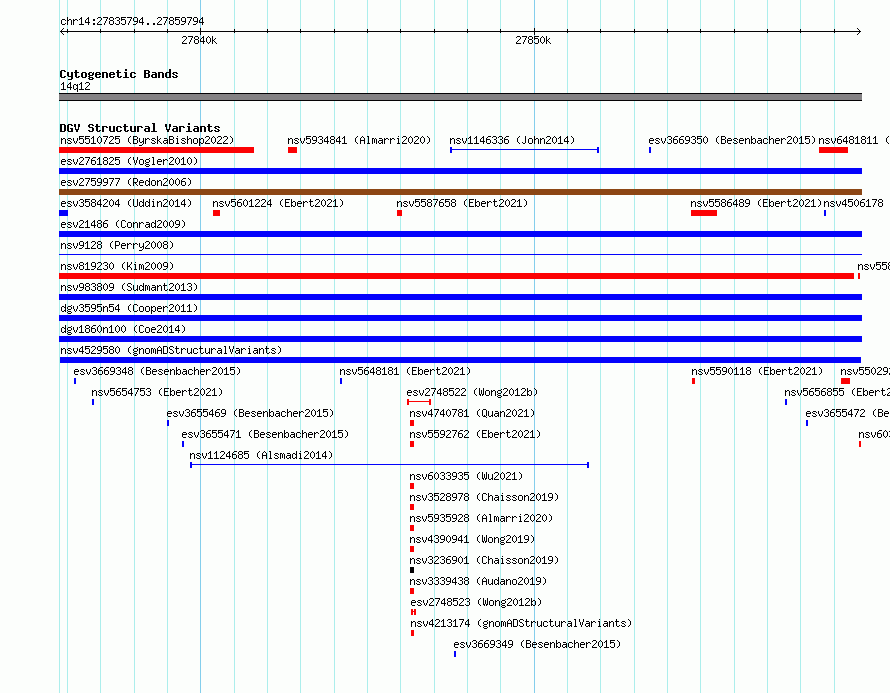Click the black nsv3236901 variant marker

[x=412, y=570]
